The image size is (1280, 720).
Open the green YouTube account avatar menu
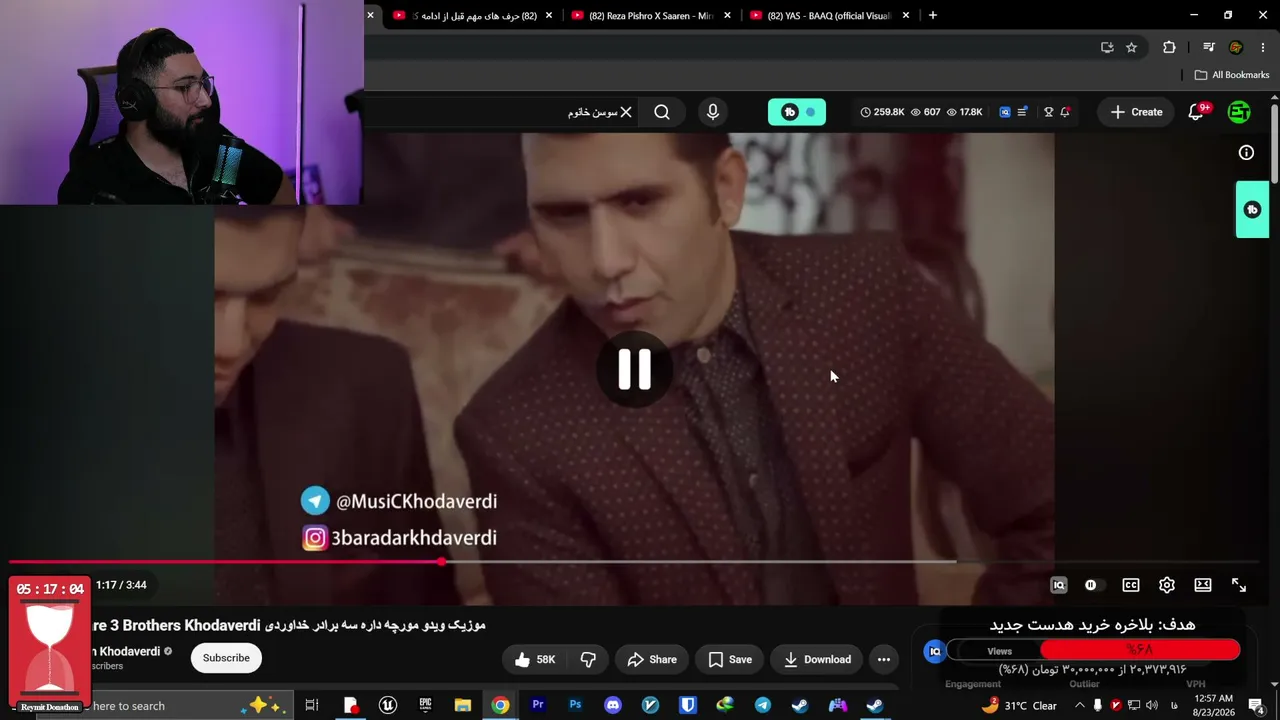tap(1239, 112)
